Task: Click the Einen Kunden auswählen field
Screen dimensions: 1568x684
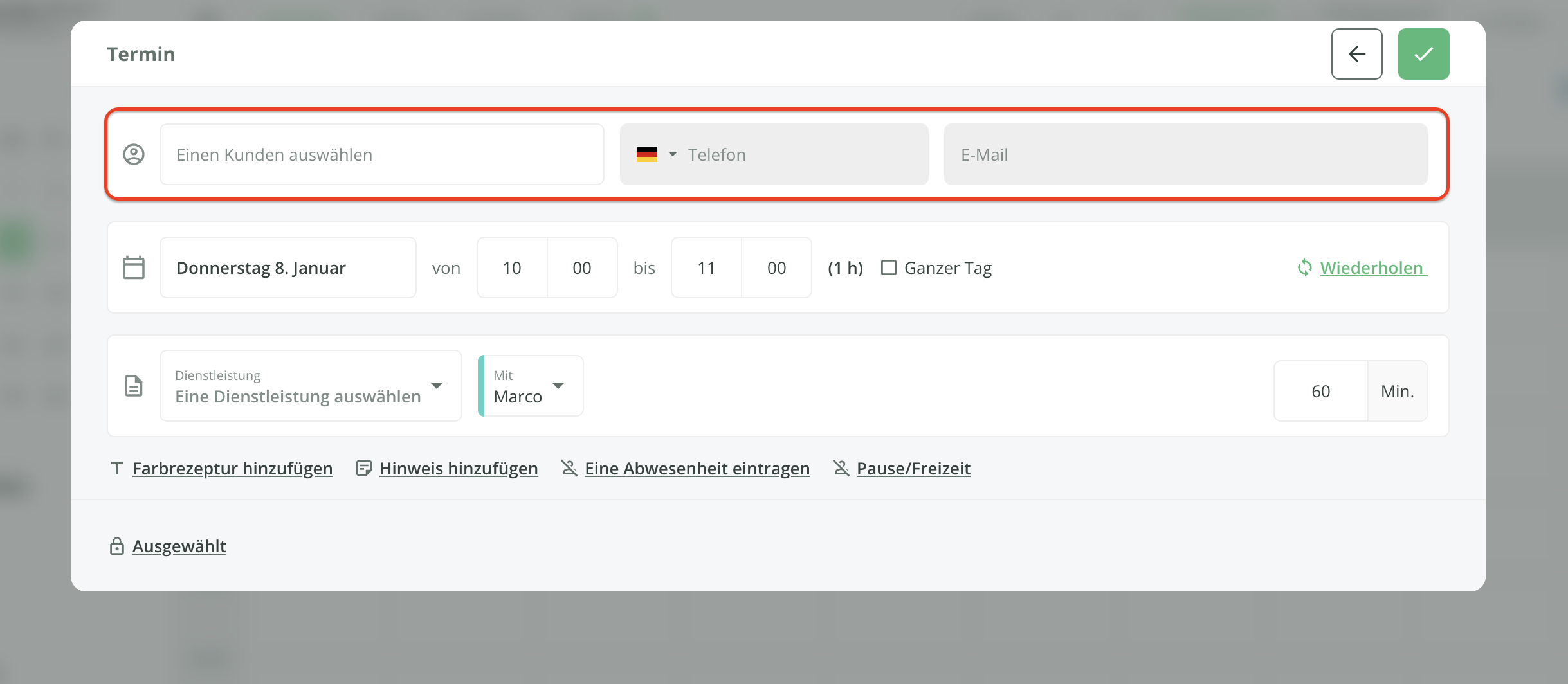Action: [381, 154]
